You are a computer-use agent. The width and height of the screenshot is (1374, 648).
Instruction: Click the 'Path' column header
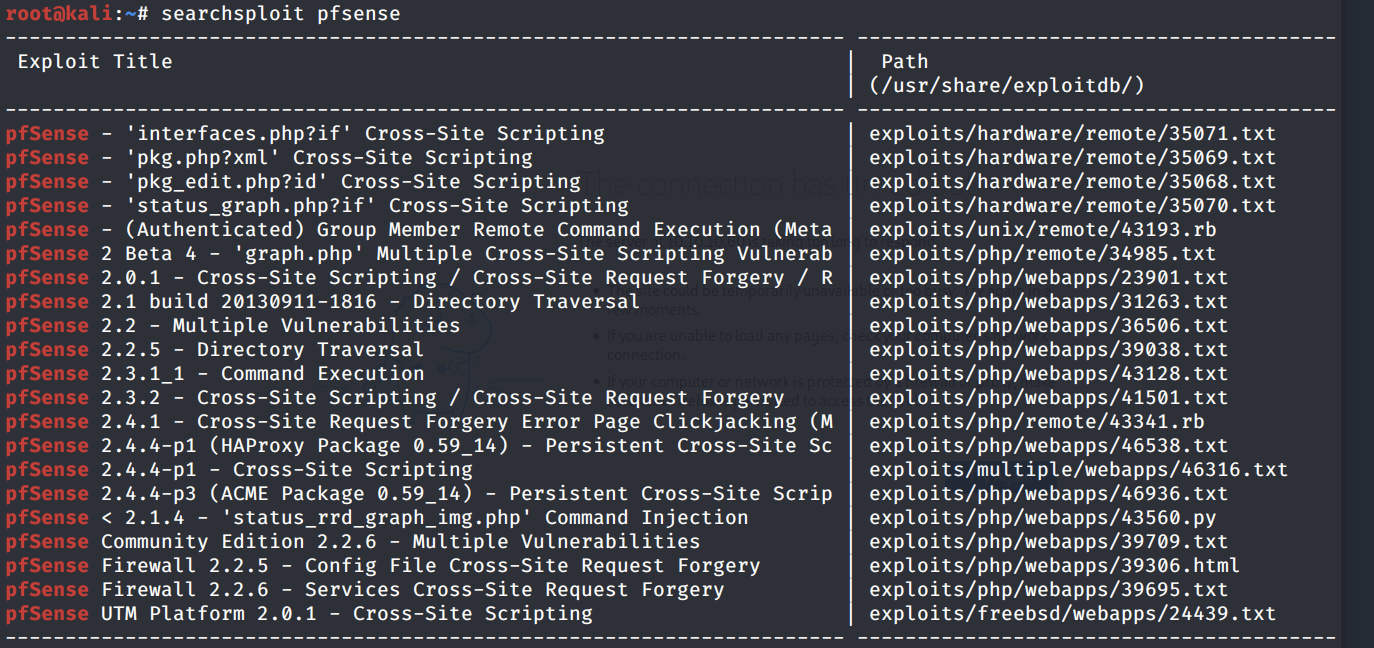click(904, 62)
